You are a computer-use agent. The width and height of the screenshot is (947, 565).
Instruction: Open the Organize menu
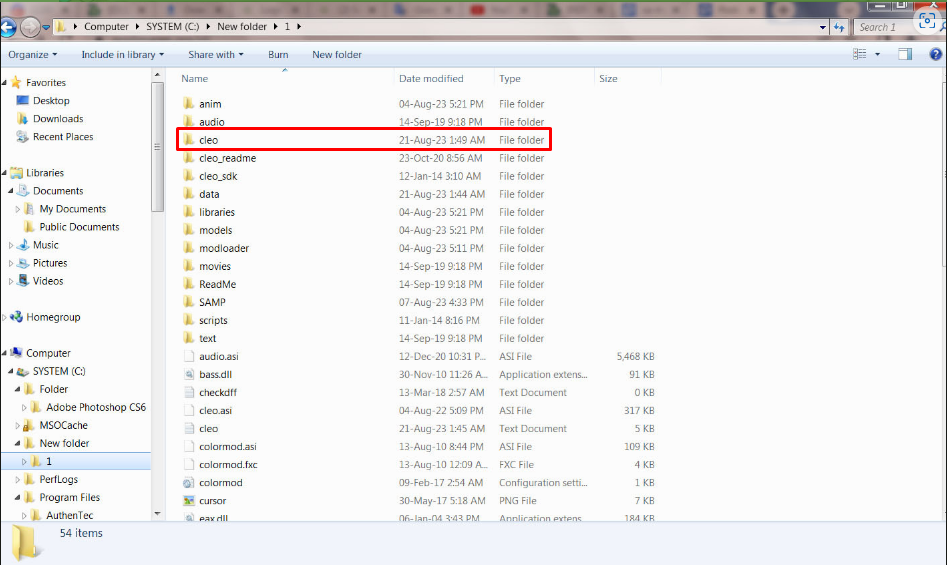pyautogui.click(x=33, y=54)
